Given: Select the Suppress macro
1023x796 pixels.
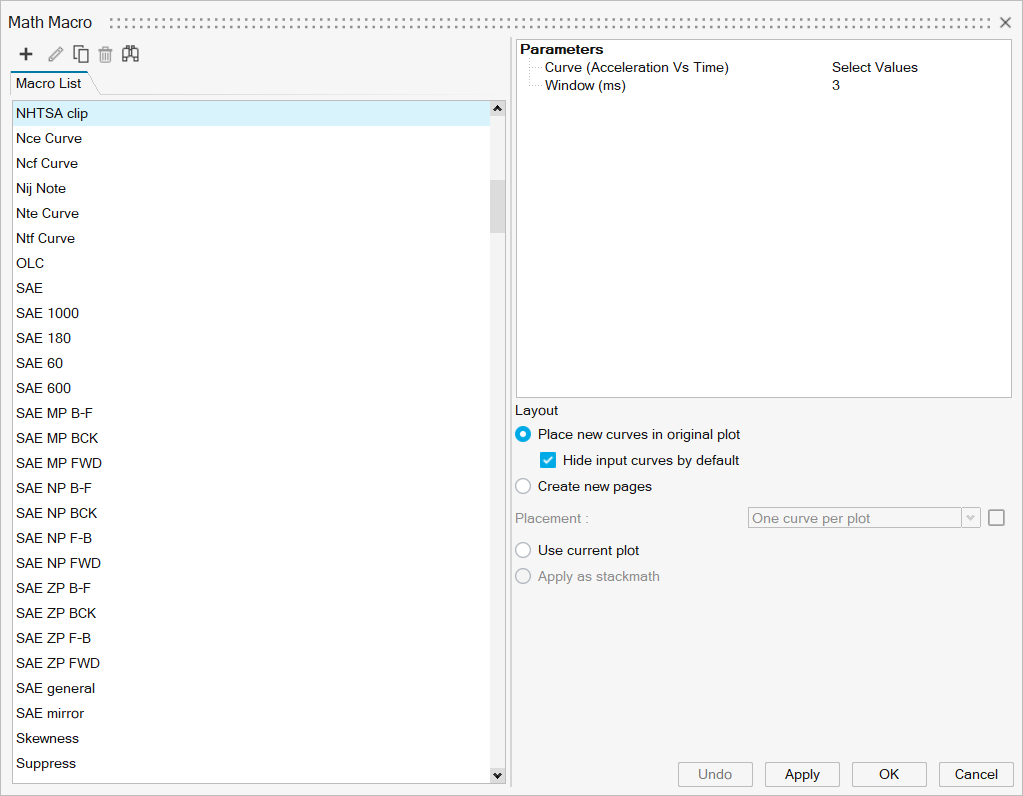Looking at the screenshot, I should (x=251, y=763).
